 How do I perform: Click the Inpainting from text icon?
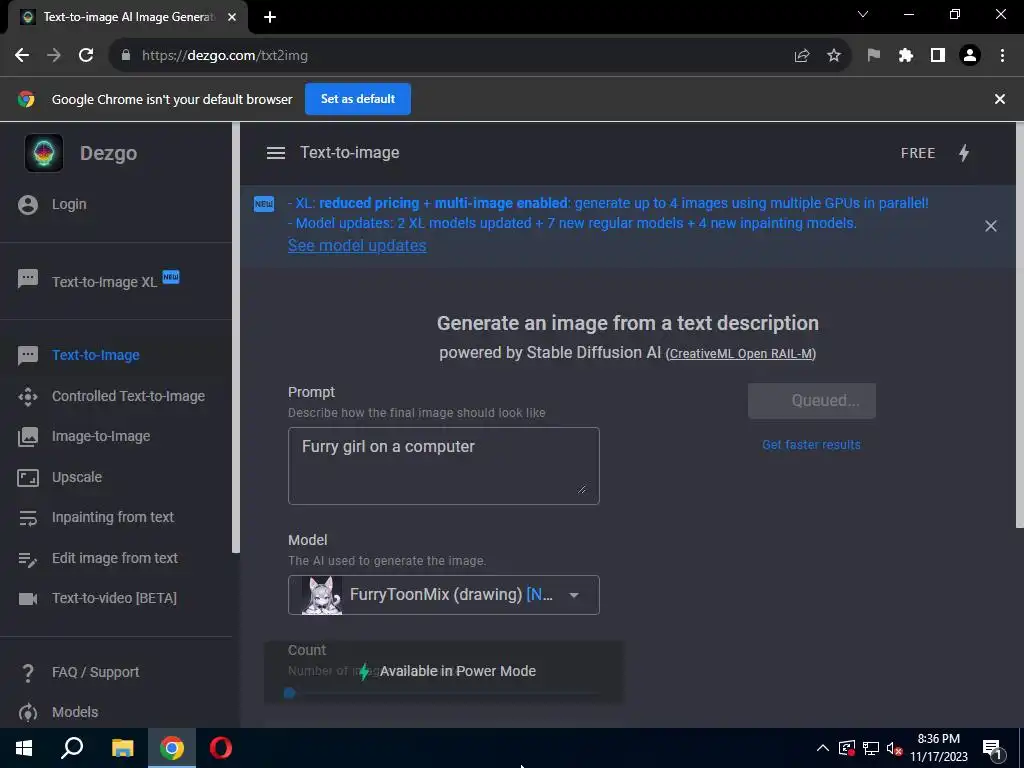pyautogui.click(x=28, y=518)
